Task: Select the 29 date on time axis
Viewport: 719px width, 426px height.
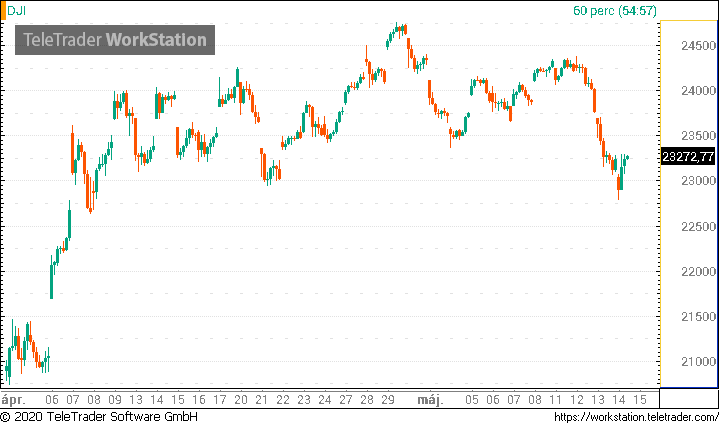Action: point(387,400)
